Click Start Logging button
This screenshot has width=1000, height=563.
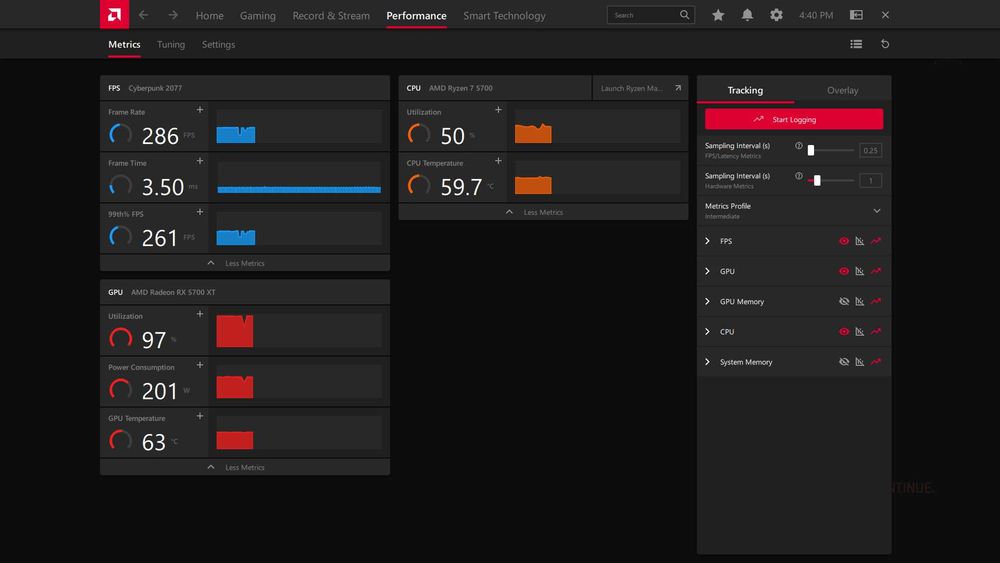point(794,119)
